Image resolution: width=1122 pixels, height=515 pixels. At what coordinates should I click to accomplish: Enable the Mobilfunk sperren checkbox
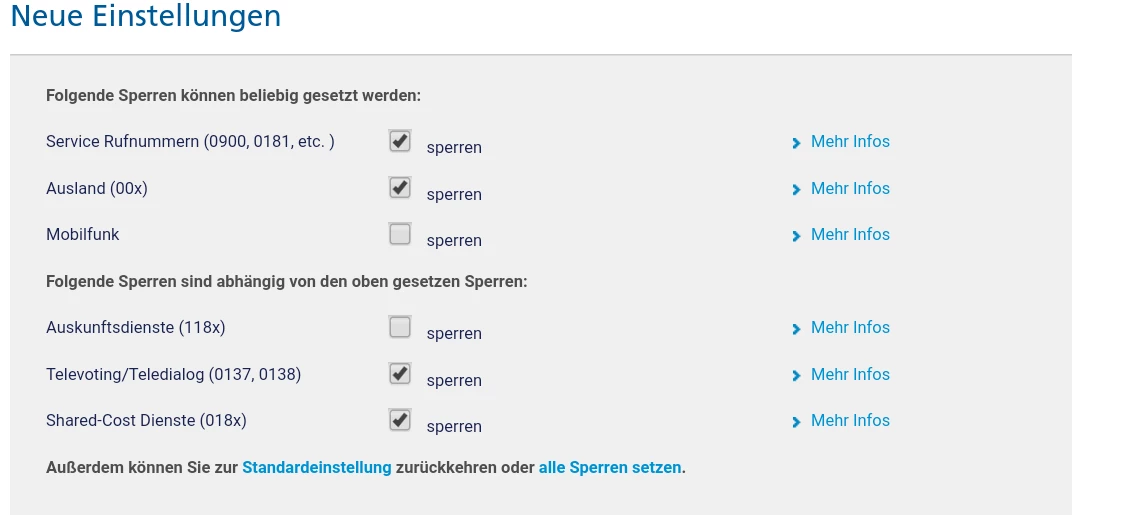pos(400,234)
